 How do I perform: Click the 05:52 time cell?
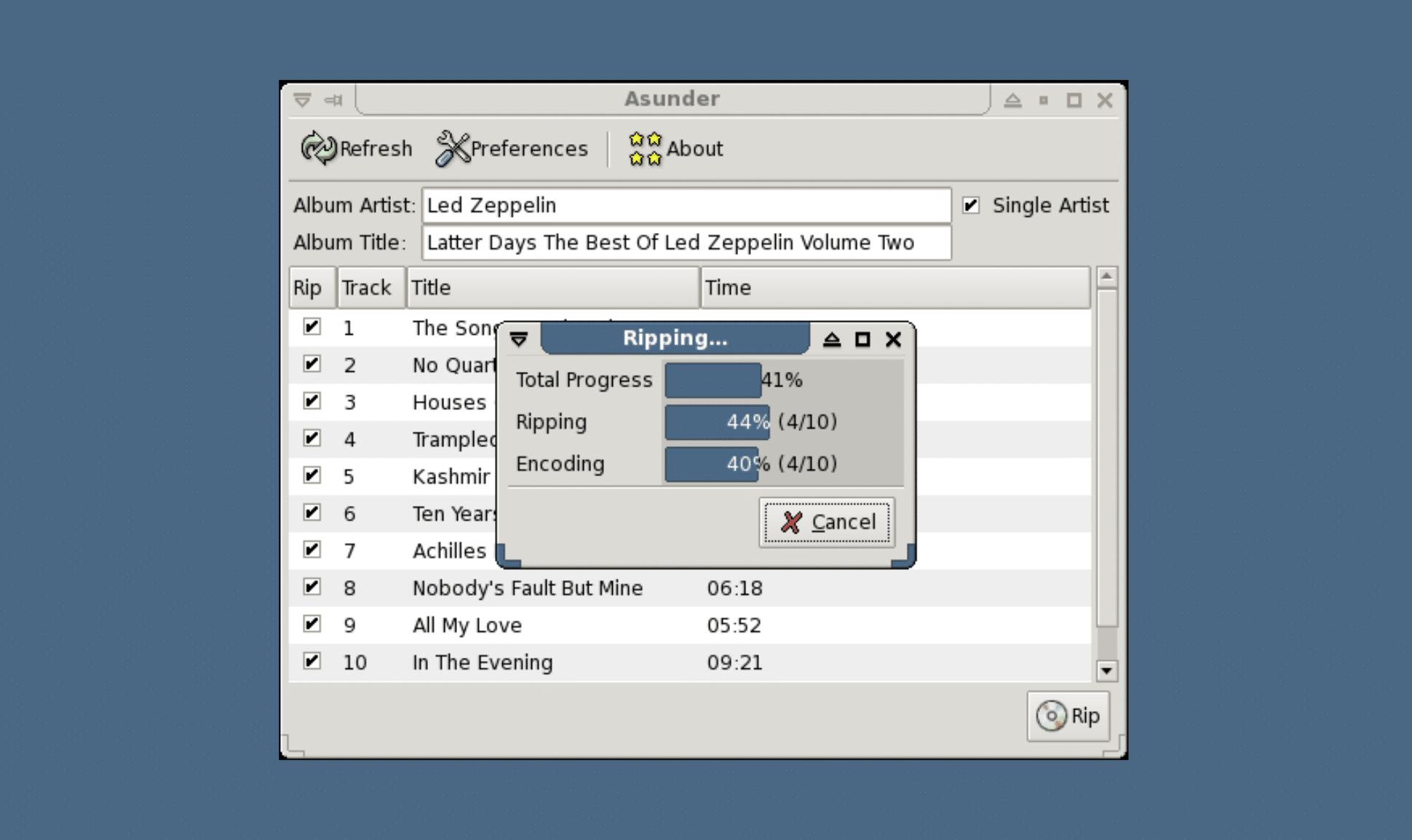pos(734,625)
